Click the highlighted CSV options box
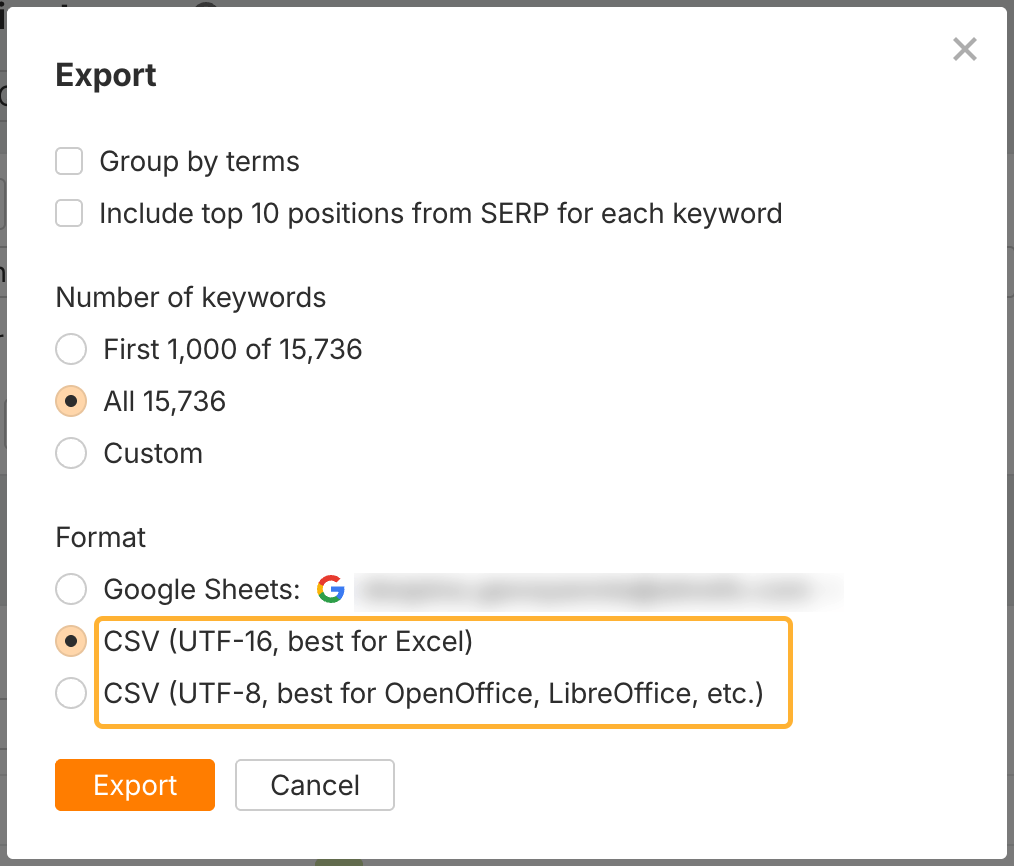This screenshot has height=866, width=1014. click(443, 672)
